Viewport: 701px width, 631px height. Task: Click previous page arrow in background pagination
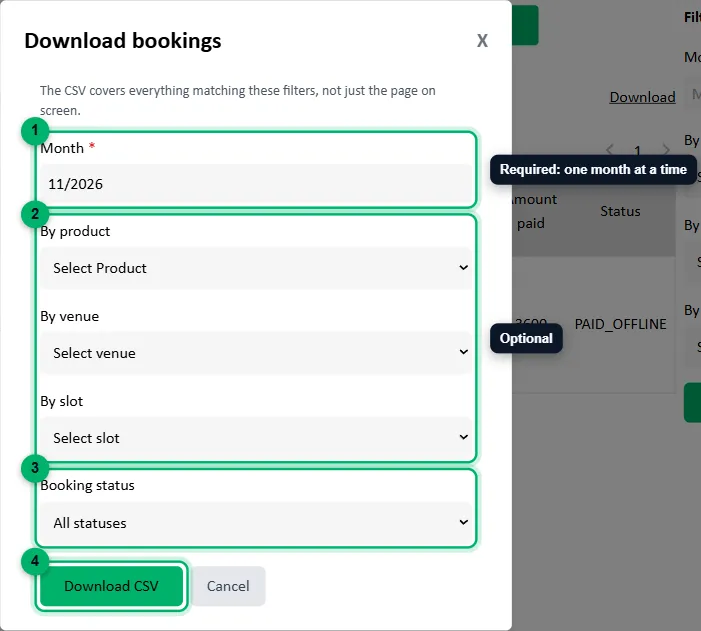click(x=610, y=149)
